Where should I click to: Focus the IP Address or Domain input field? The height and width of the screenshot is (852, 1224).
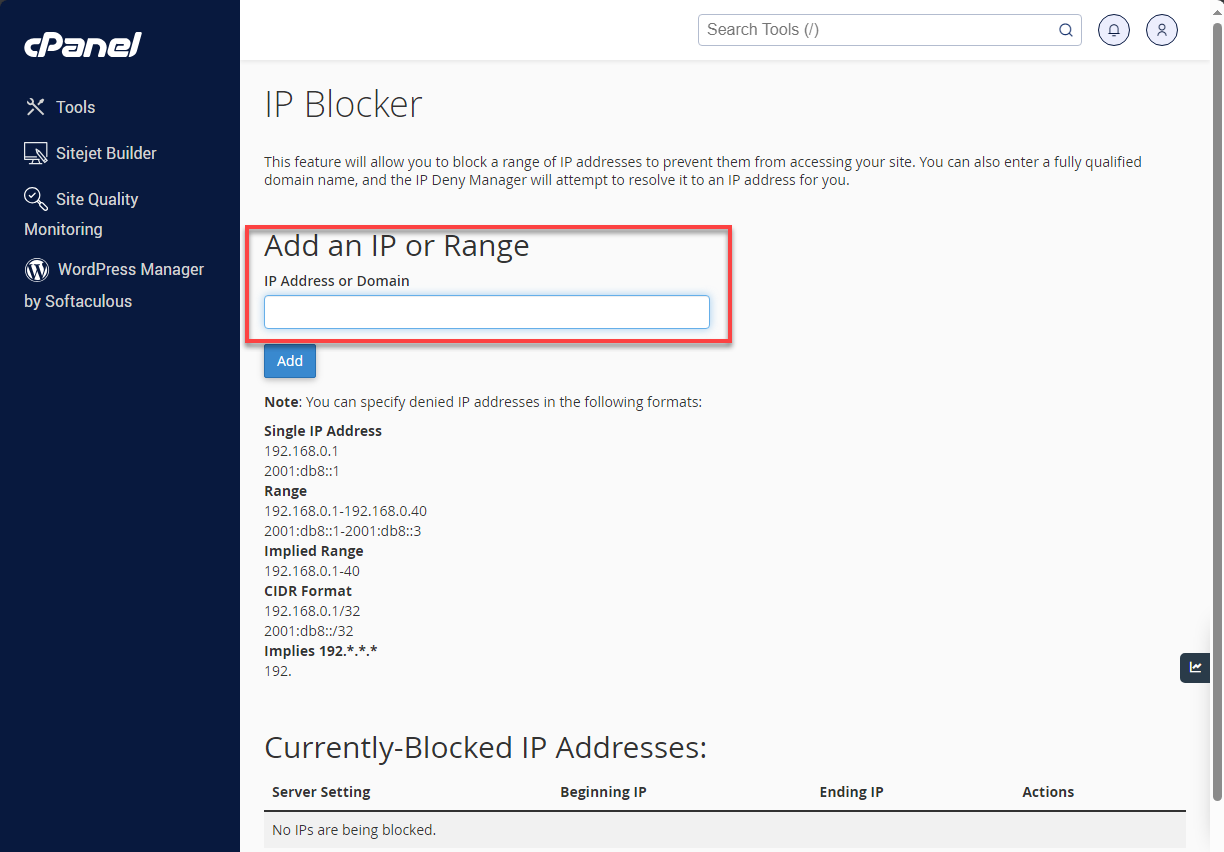pyautogui.click(x=486, y=311)
